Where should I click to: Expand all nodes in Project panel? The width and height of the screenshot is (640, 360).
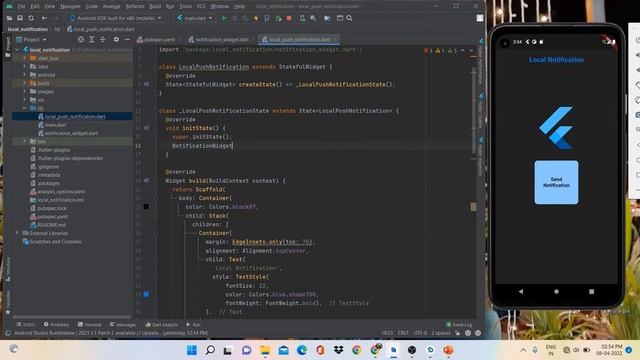click(x=91, y=39)
